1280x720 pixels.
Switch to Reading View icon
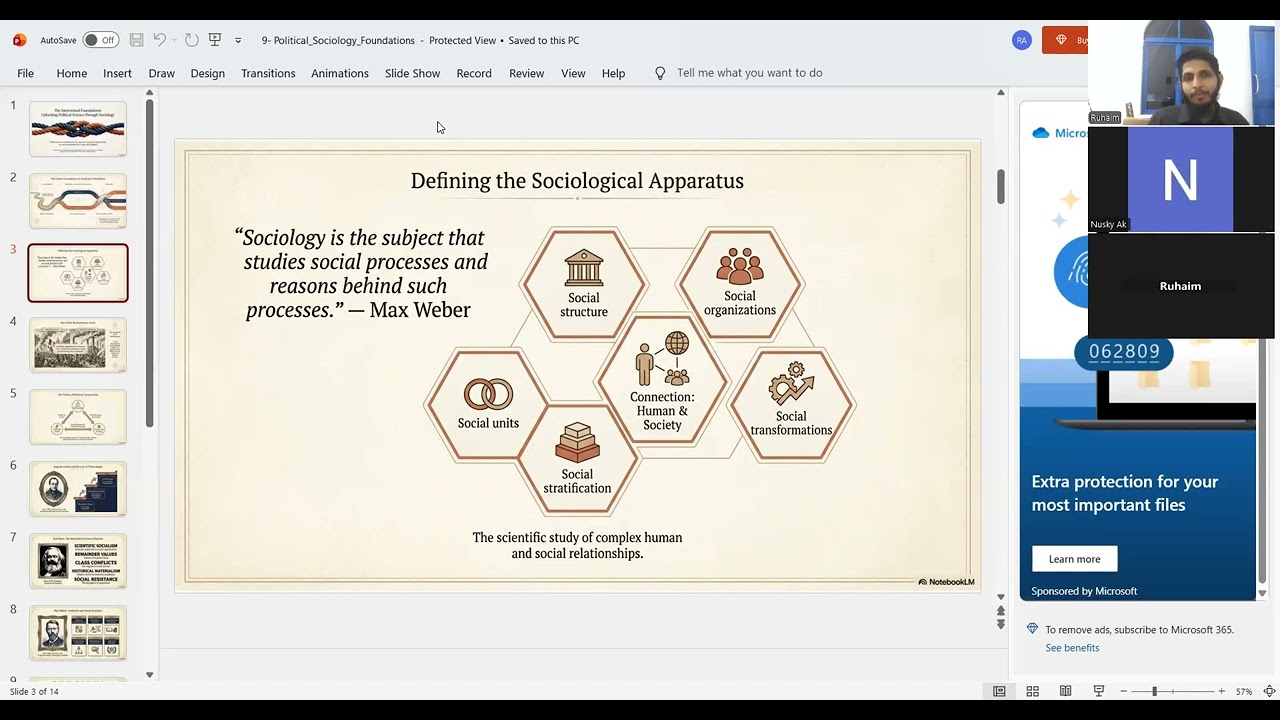tap(1065, 691)
